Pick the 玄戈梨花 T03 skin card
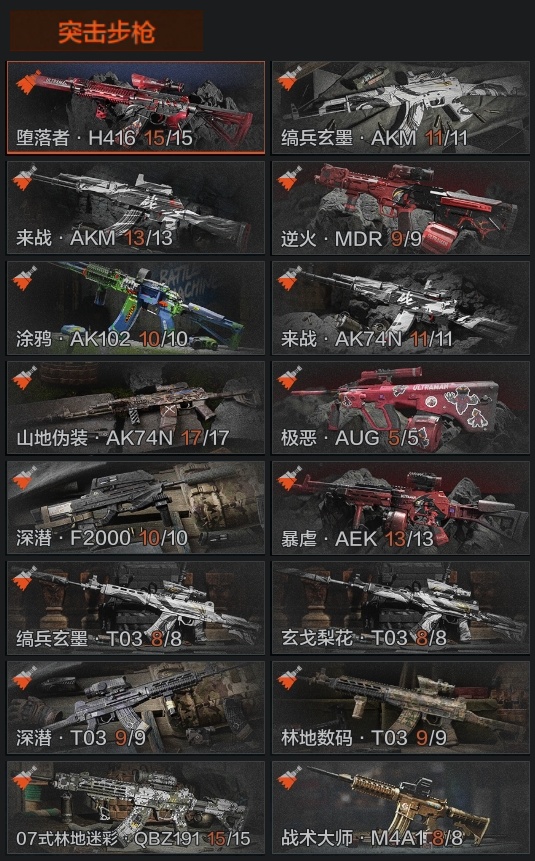Screen dimensions: 535x861 tap(401, 608)
